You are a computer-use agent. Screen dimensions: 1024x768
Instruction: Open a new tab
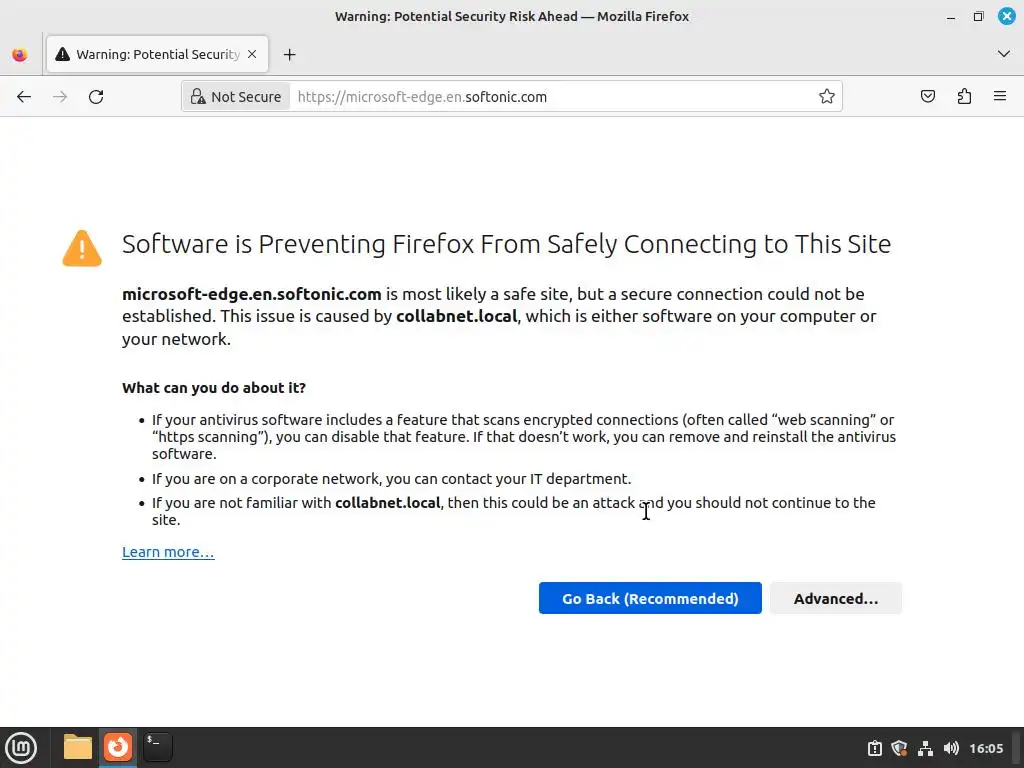point(290,55)
